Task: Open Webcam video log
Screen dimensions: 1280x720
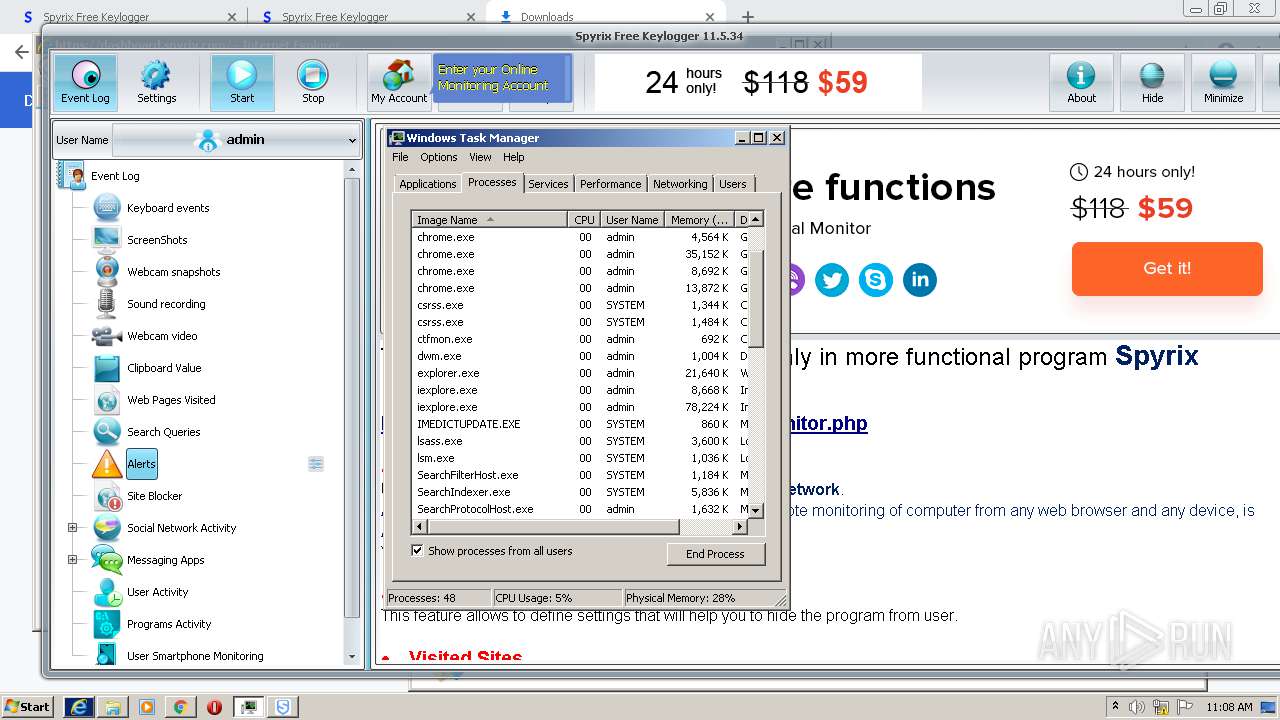Action: [162, 336]
